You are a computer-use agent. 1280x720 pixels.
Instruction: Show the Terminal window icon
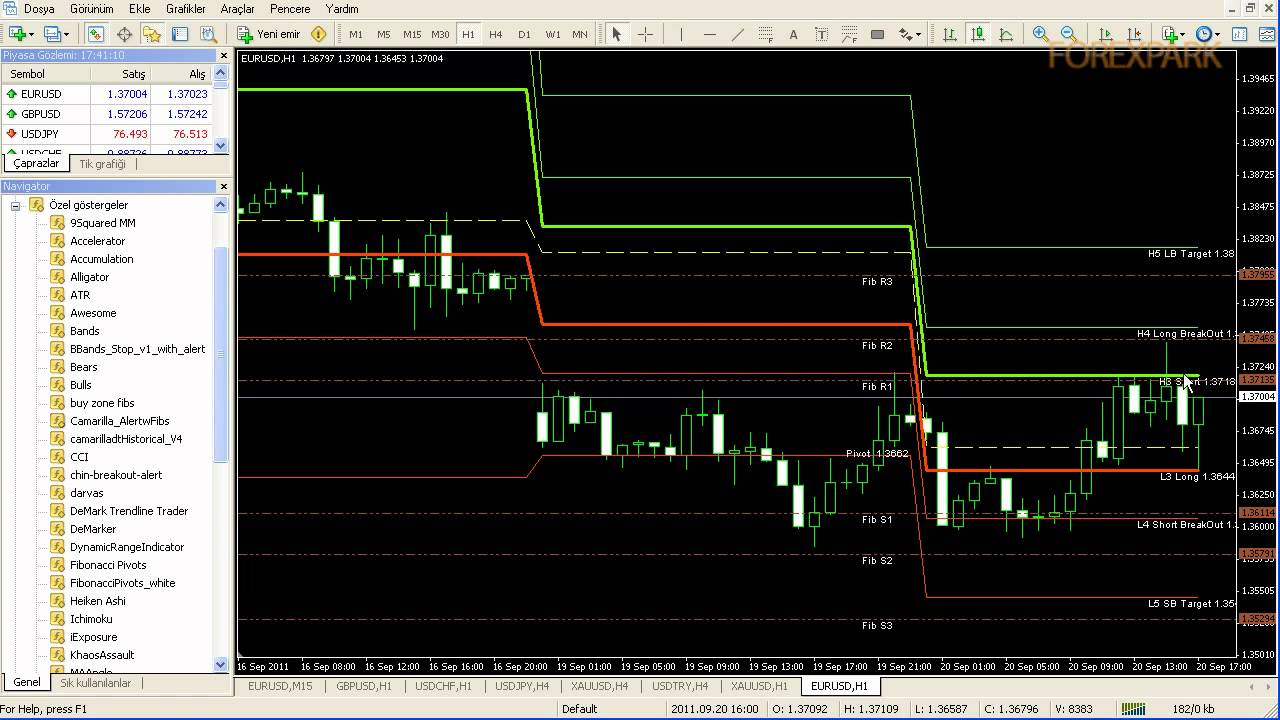[180, 34]
